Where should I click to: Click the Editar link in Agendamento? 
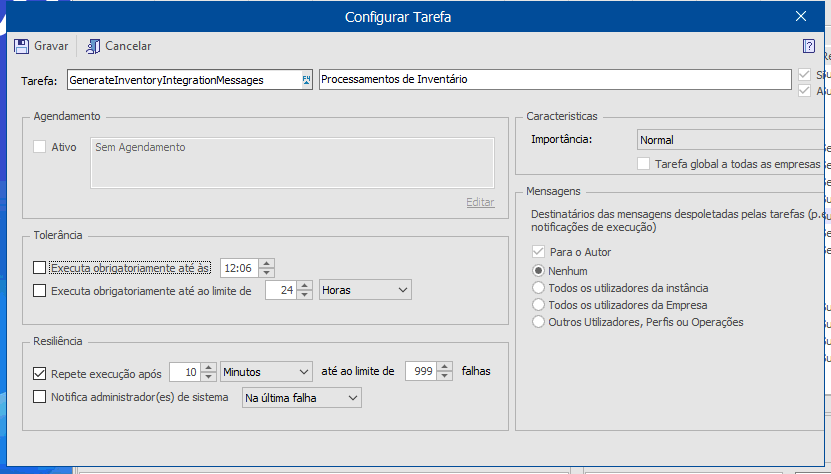point(480,202)
